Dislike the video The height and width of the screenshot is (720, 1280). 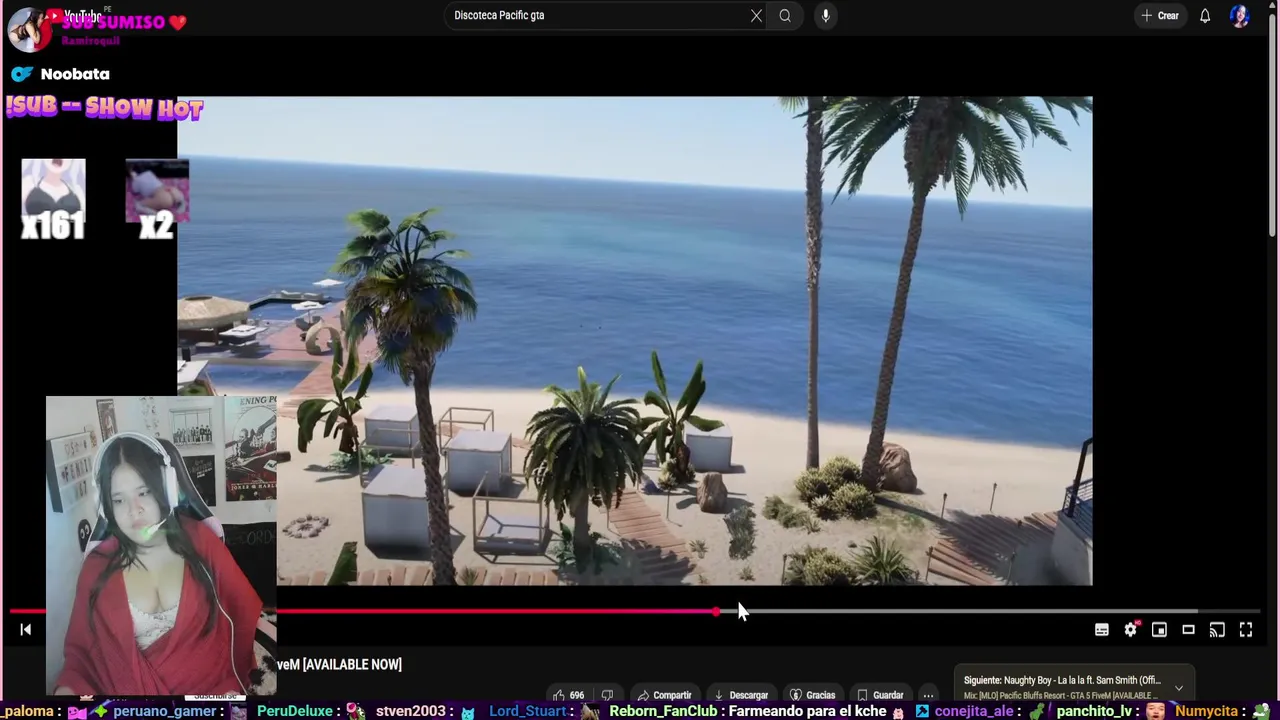pos(607,695)
